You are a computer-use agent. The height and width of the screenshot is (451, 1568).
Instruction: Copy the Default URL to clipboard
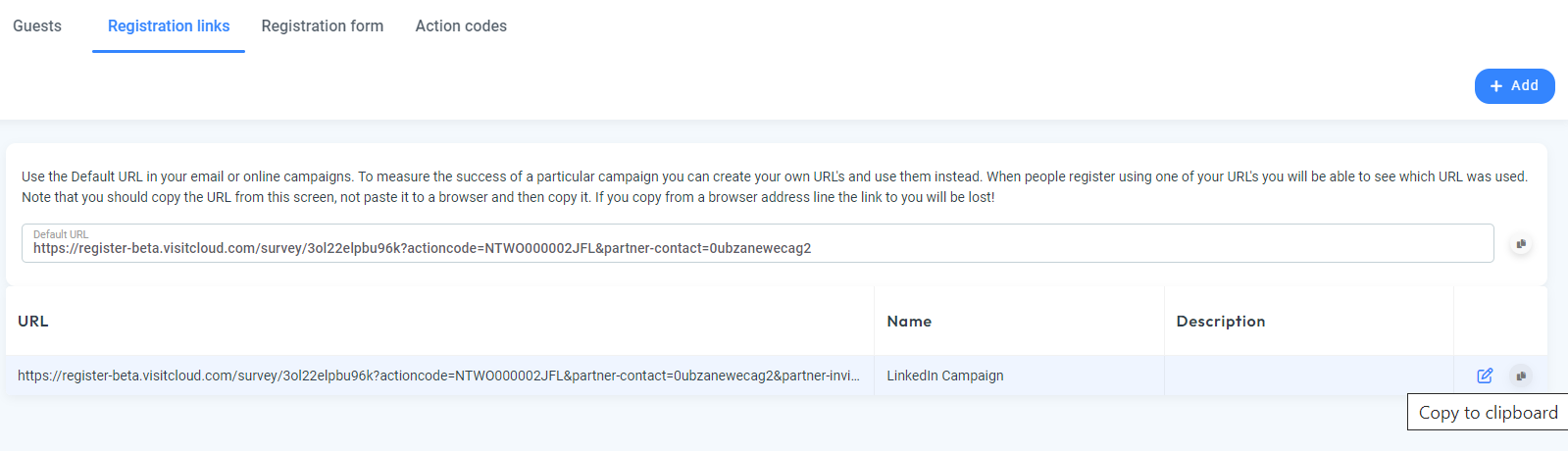1521,244
